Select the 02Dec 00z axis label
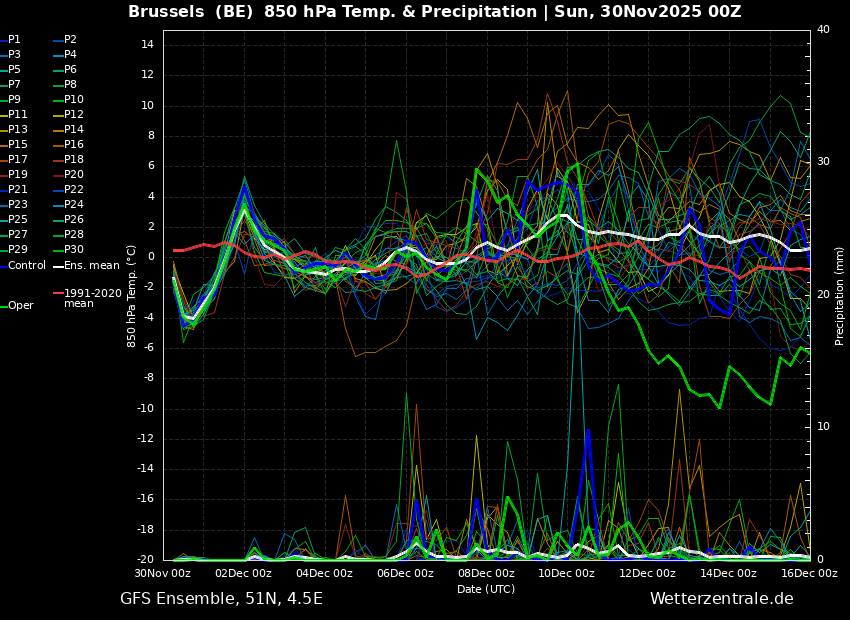The height and width of the screenshot is (620, 850). pyautogui.click(x=243, y=574)
